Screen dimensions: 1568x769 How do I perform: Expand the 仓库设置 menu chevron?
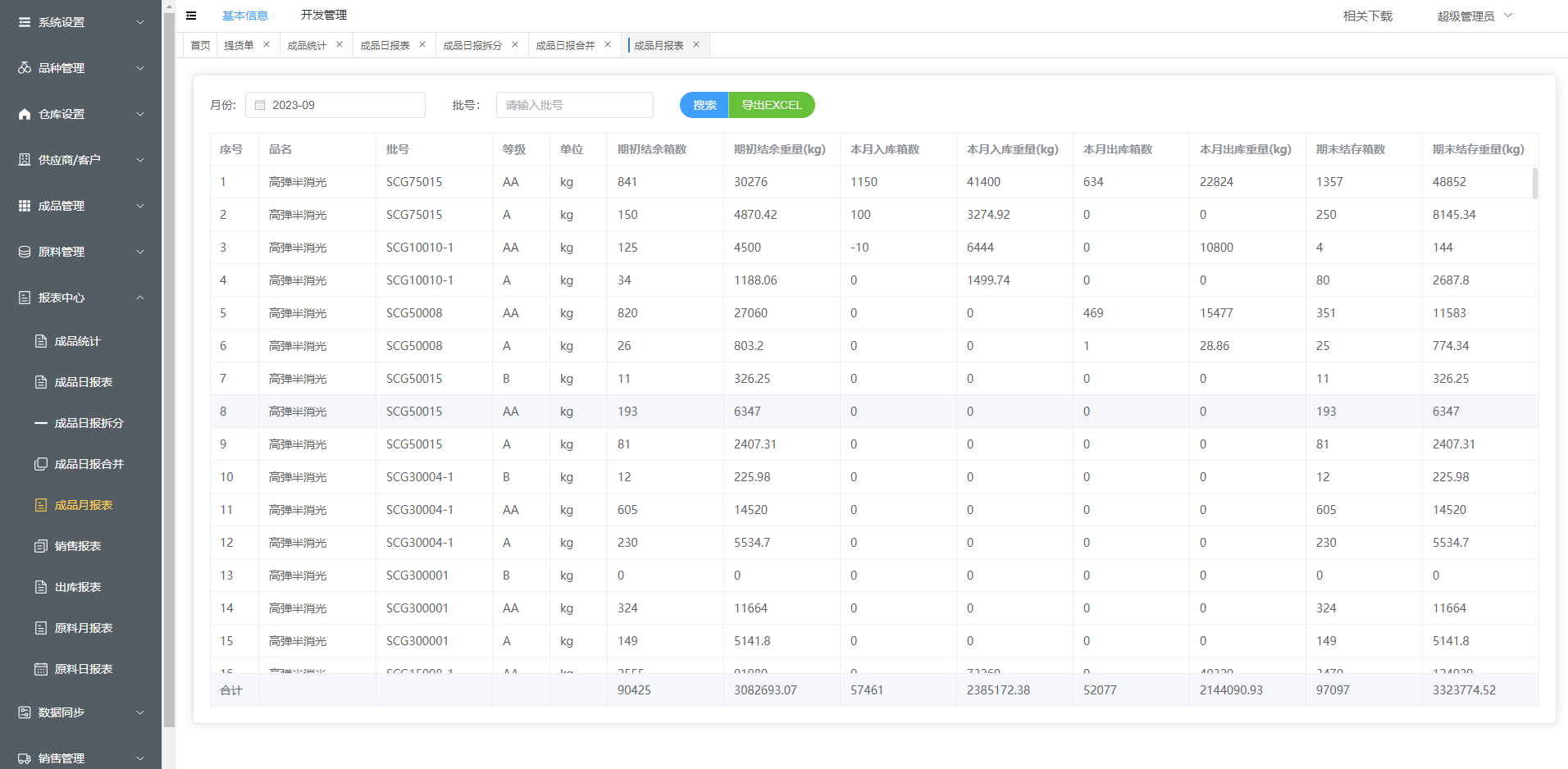(x=140, y=114)
